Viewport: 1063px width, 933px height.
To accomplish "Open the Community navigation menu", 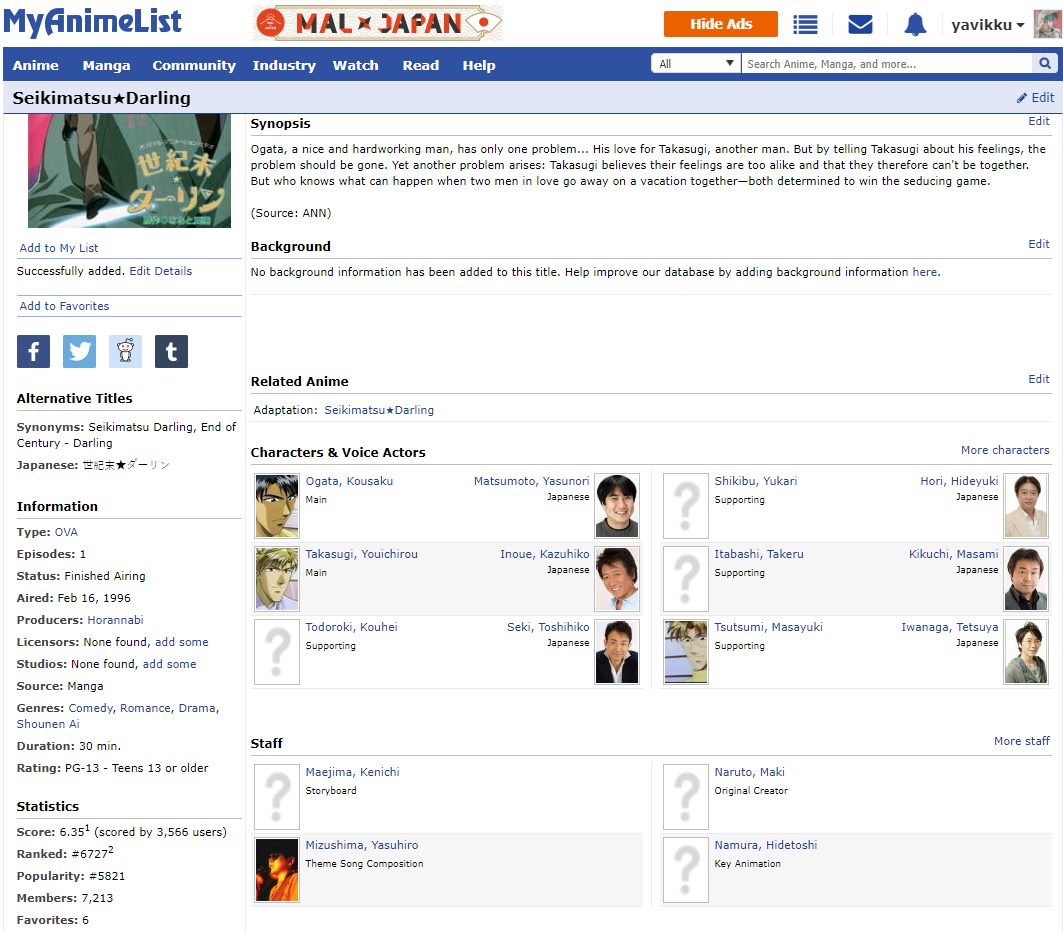I will pyautogui.click(x=194, y=65).
